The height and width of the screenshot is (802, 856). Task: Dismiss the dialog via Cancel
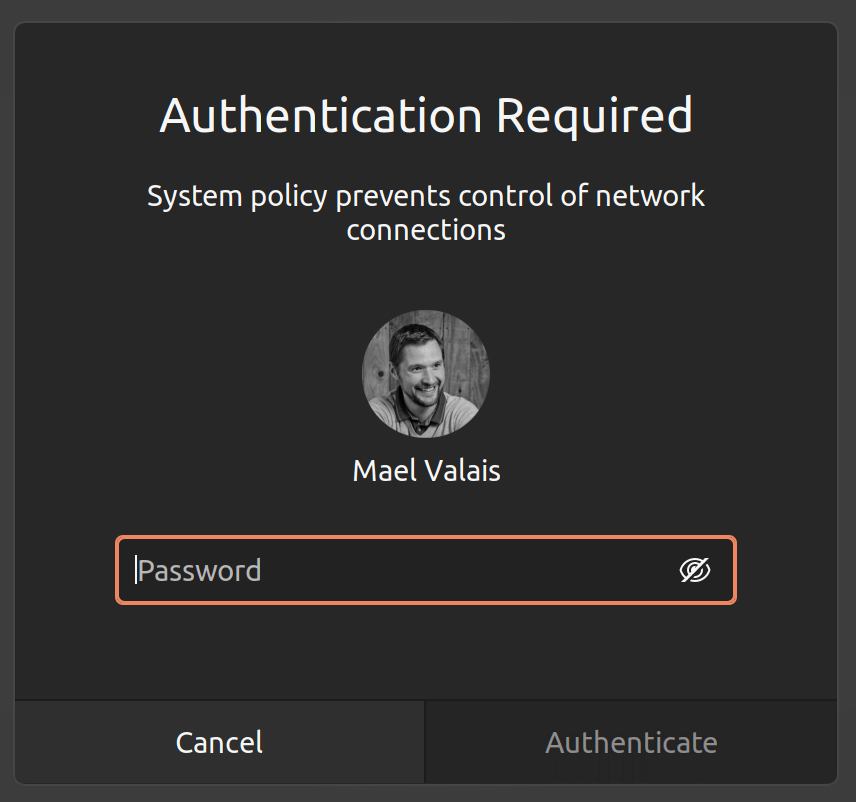tap(218, 742)
